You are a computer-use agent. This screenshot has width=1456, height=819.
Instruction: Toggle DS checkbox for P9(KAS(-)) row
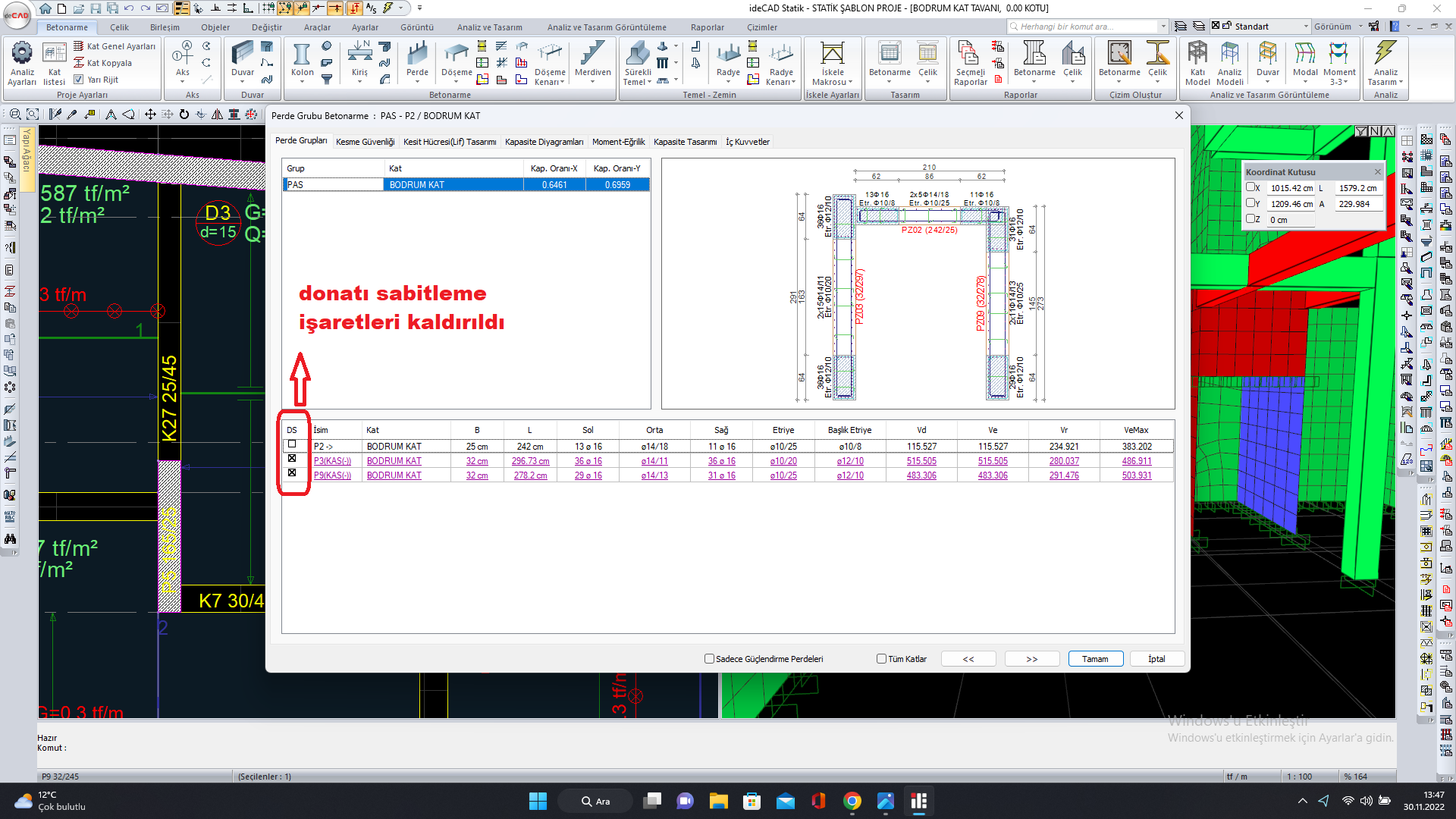(x=292, y=473)
